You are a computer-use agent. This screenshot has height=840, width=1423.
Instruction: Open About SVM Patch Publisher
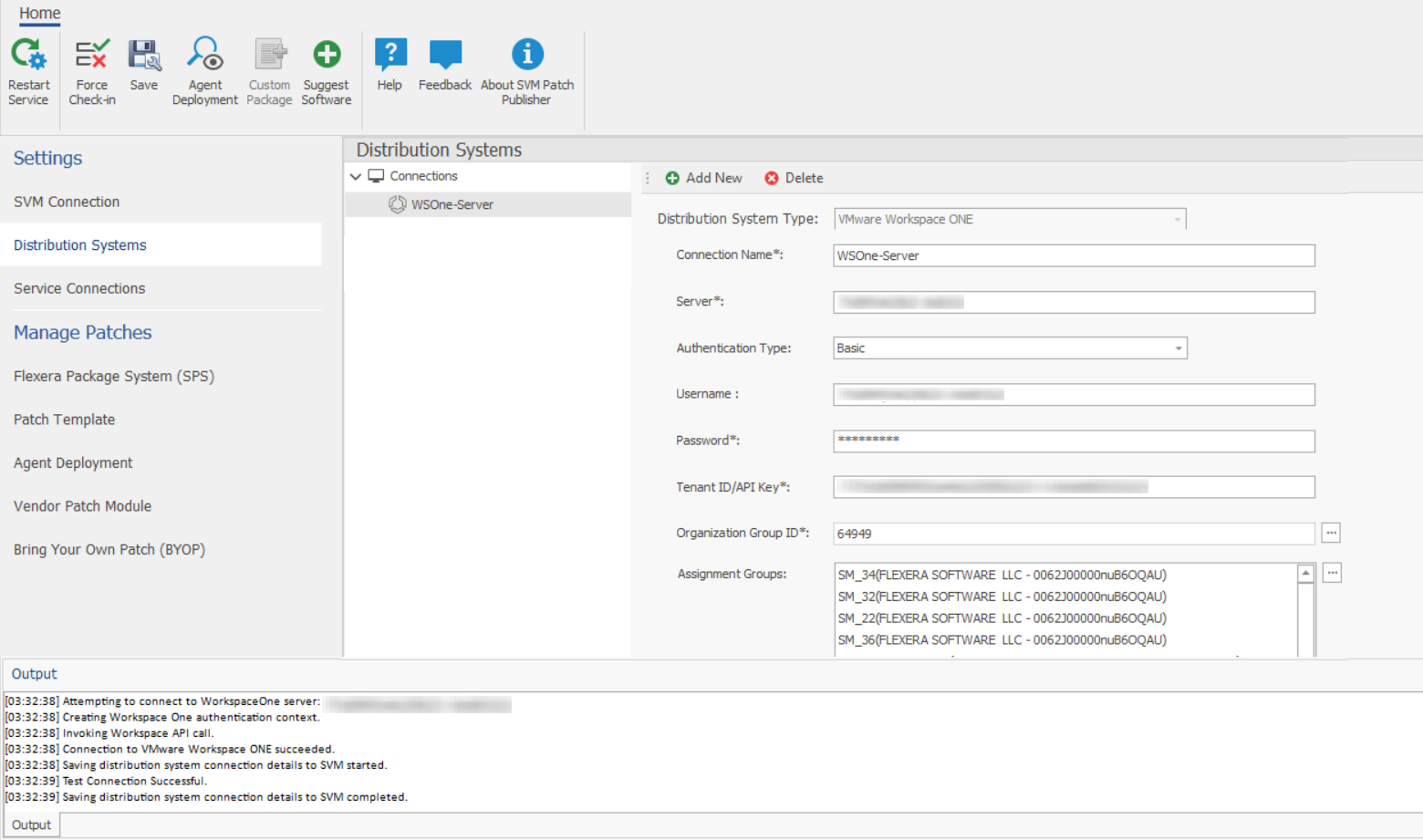click(x=527, y=57)
